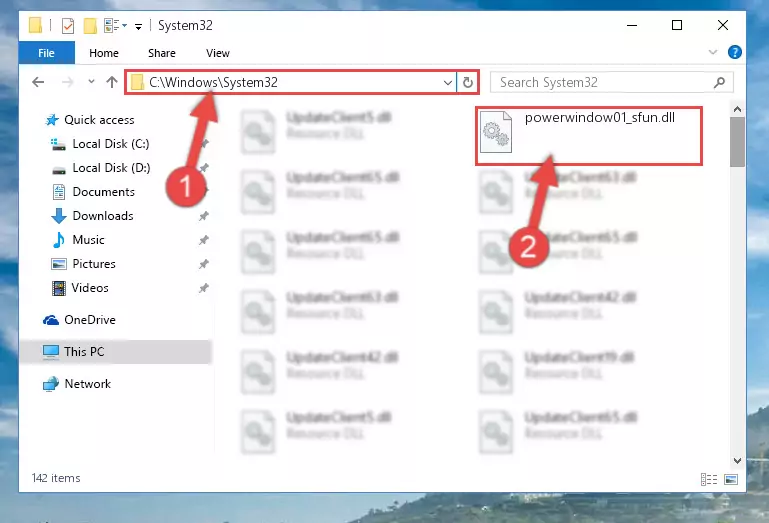Open the File ribbon tab
The width and height of the screenshot is (769, 523).
tap(47, 53)
